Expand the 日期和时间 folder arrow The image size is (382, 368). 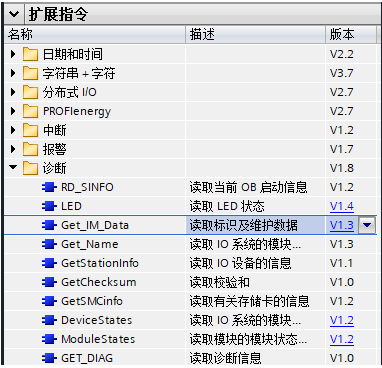pyautogui.click(x=13, y=54)
